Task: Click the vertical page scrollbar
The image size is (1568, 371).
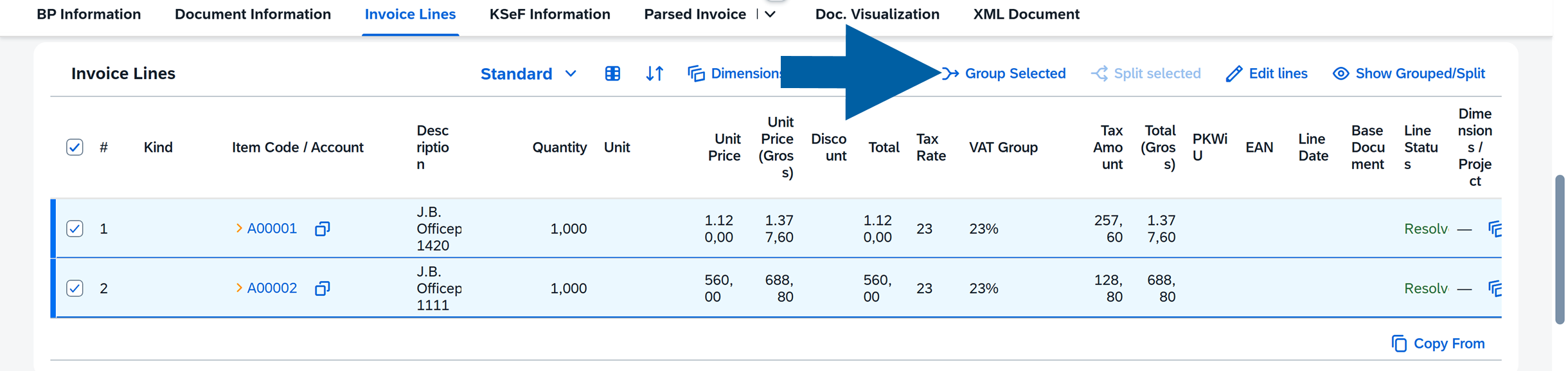Action: pos(1560,249)
